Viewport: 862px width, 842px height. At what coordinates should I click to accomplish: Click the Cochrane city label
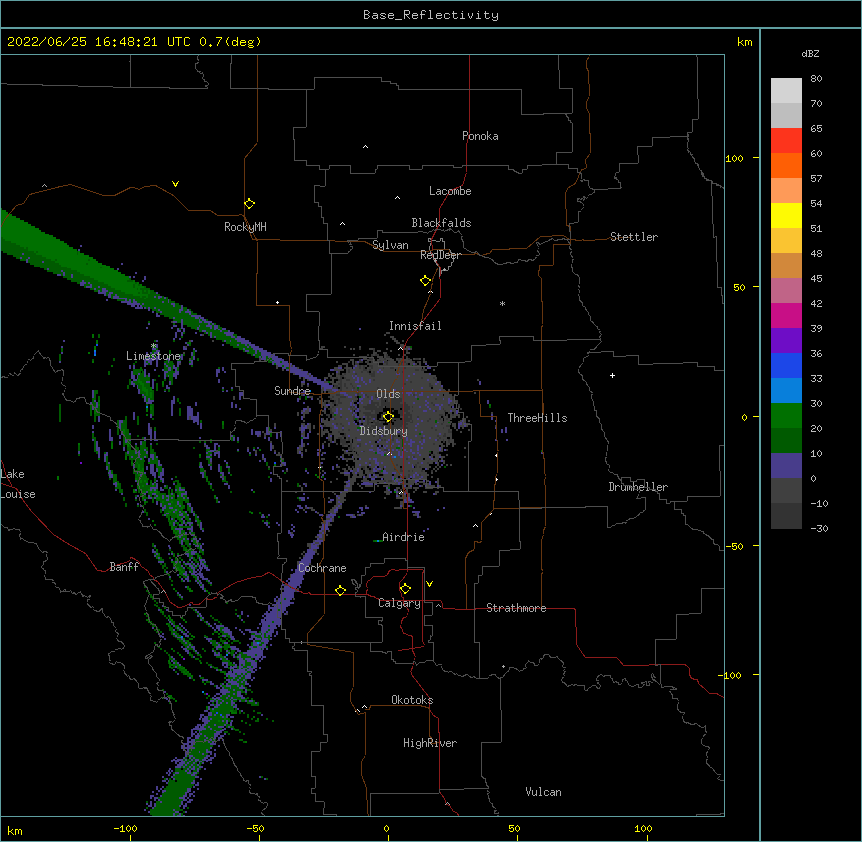[x=322, y=568]
